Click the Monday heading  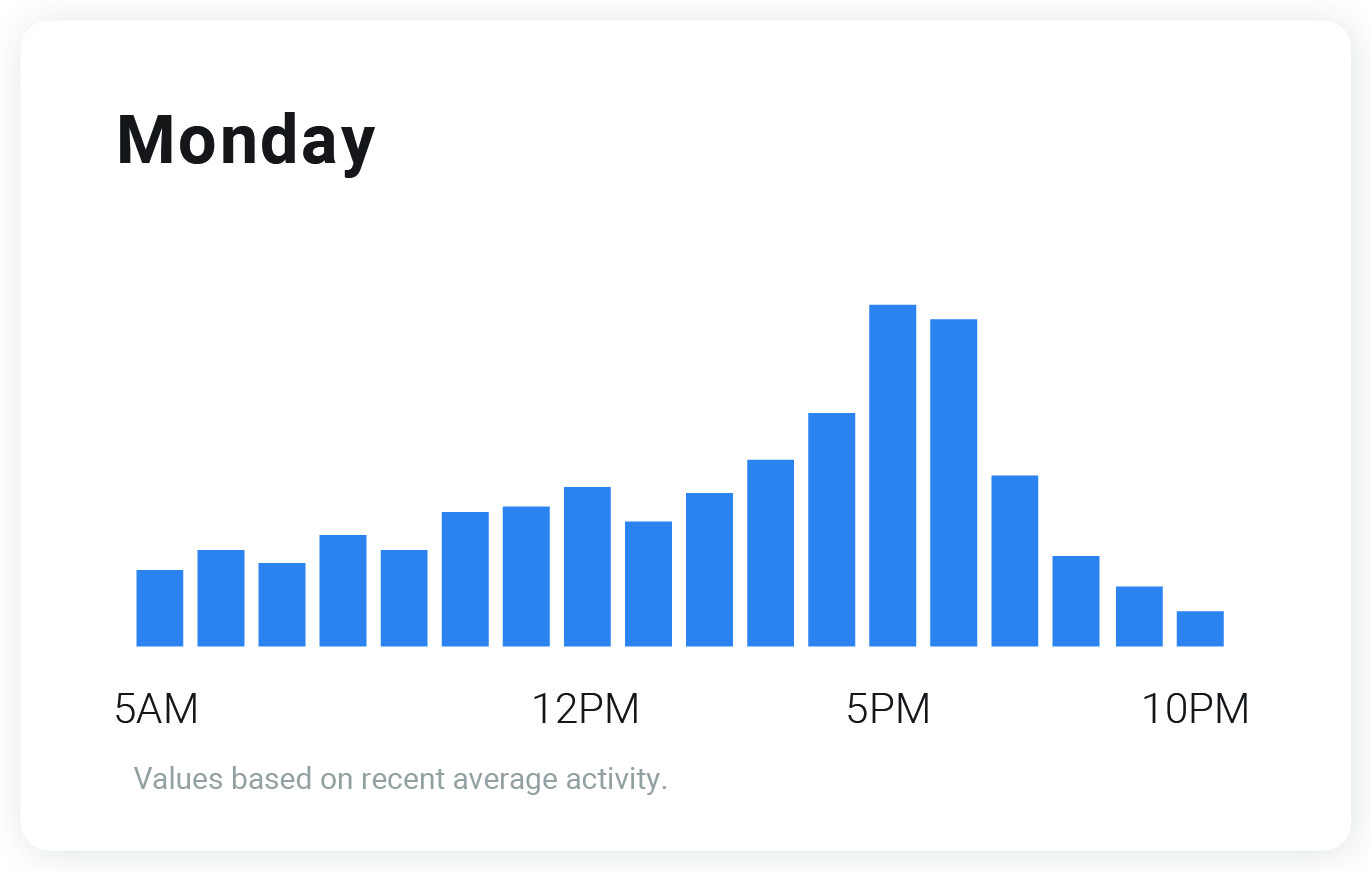click(x=246, y=141)
